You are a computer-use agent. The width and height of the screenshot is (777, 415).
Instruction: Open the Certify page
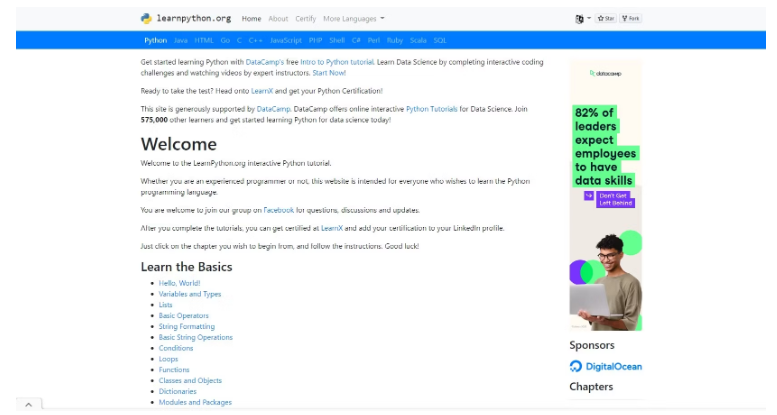(x=305, y=19)
